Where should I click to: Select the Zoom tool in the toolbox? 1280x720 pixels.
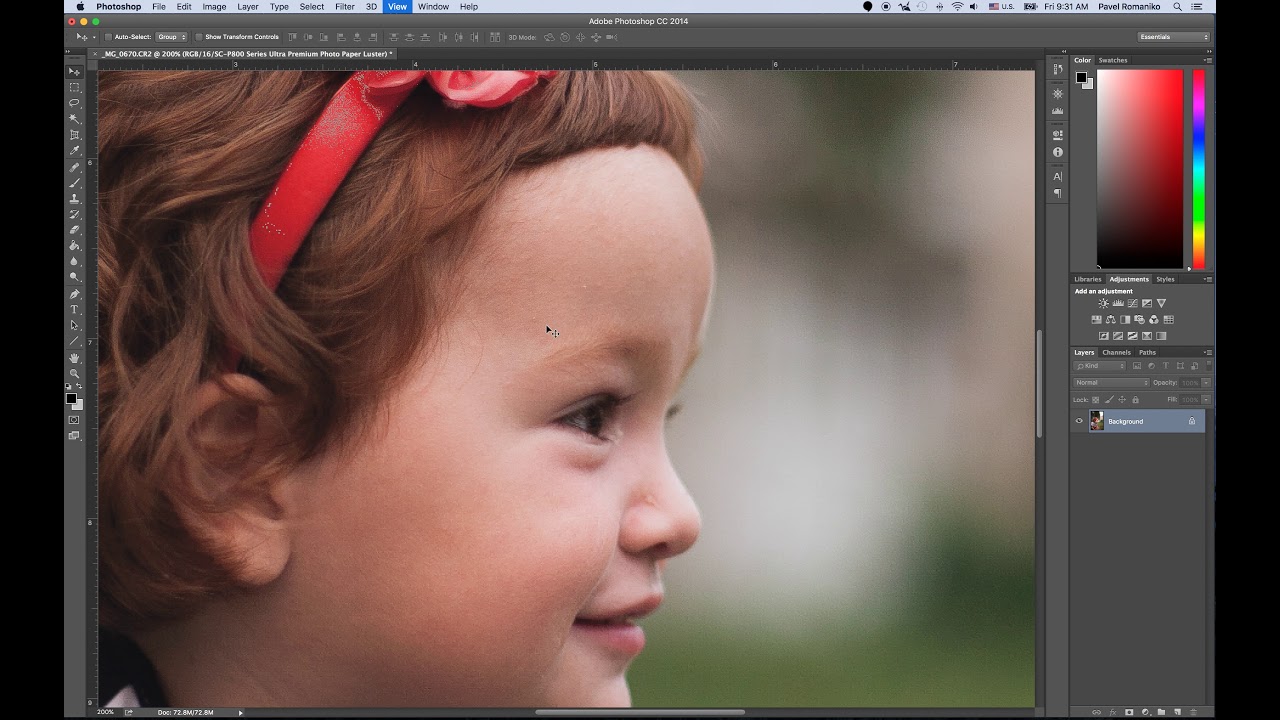(x=74, y=374)
